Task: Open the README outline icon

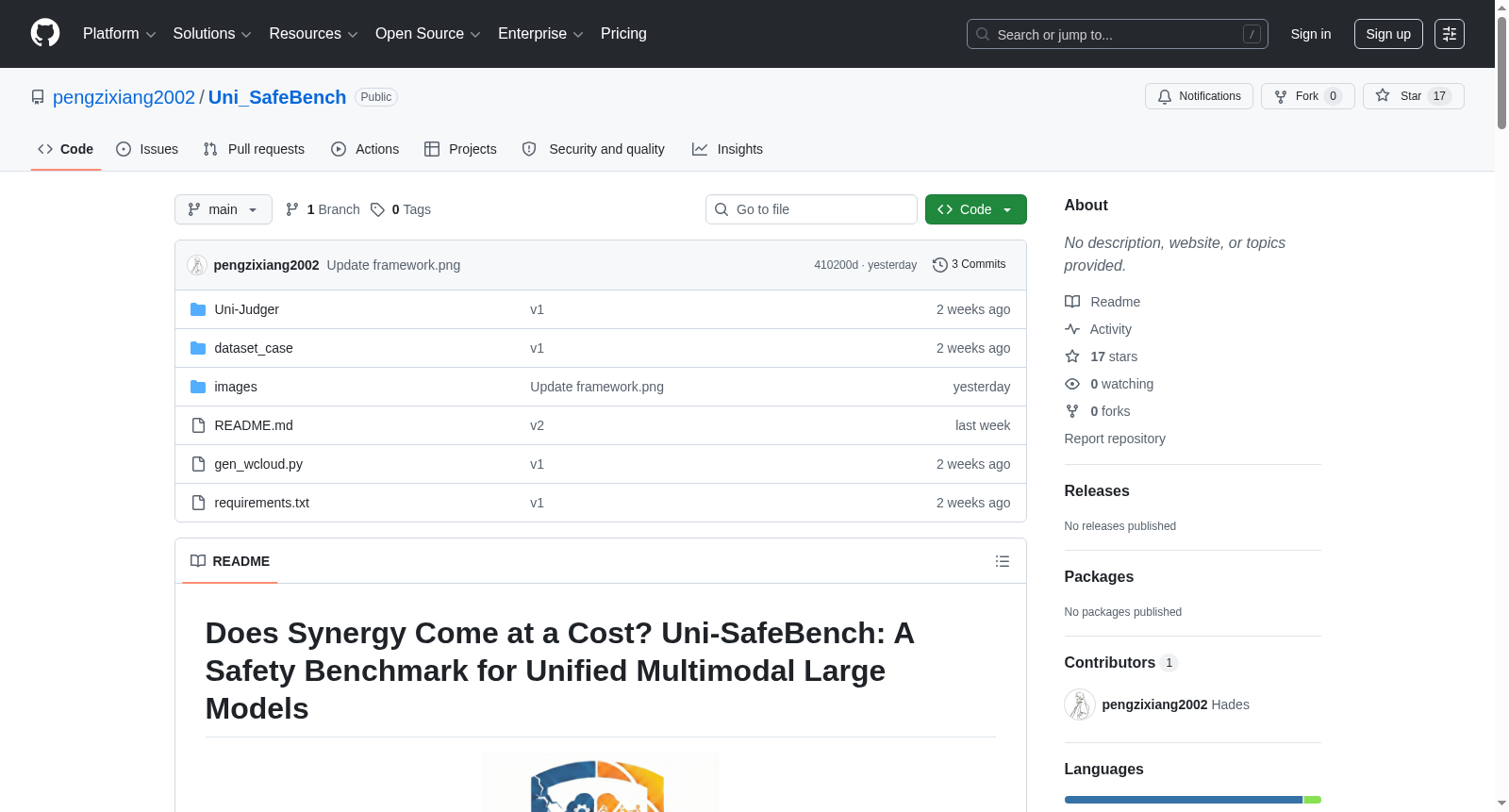Action: [x=1003, y=561]
